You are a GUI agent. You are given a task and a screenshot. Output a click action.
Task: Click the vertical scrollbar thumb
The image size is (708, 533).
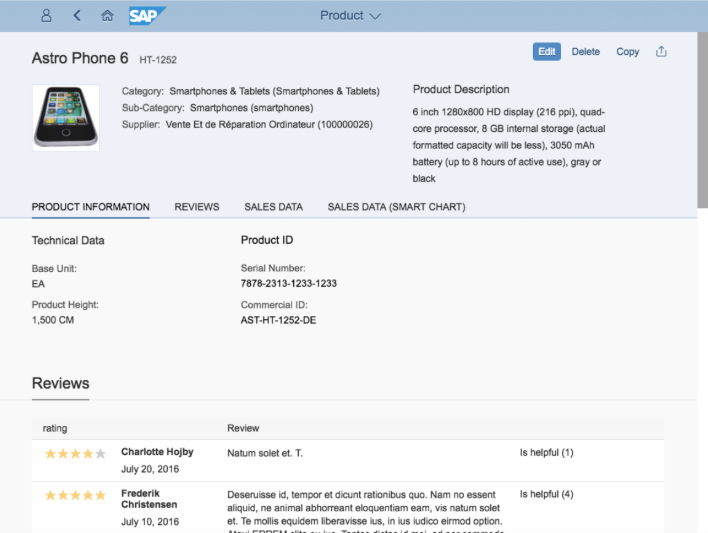[703, 120]
